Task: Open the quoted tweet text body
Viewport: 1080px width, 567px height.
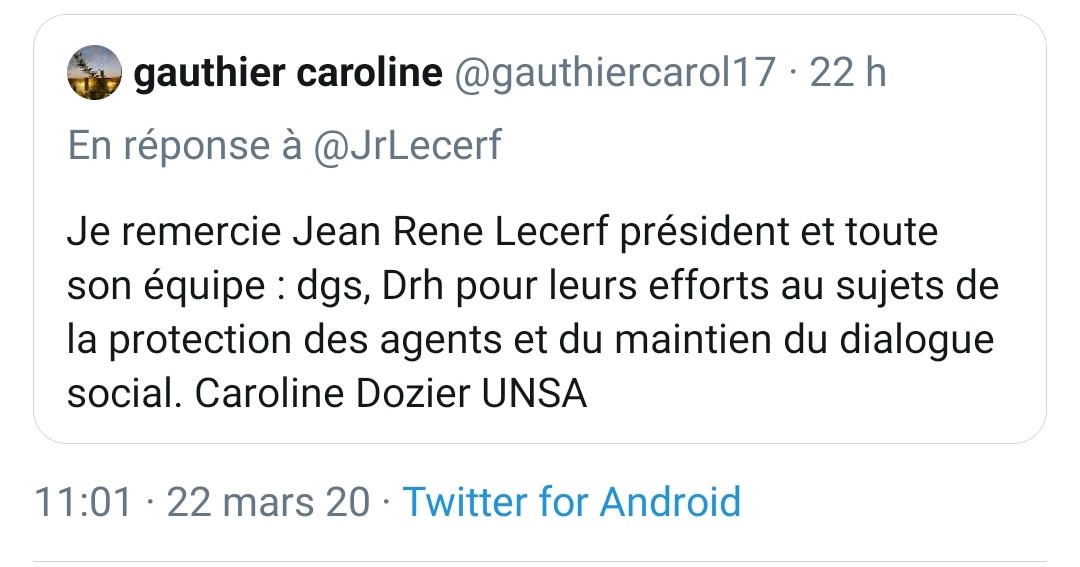Action: click(x=532, y=312)
